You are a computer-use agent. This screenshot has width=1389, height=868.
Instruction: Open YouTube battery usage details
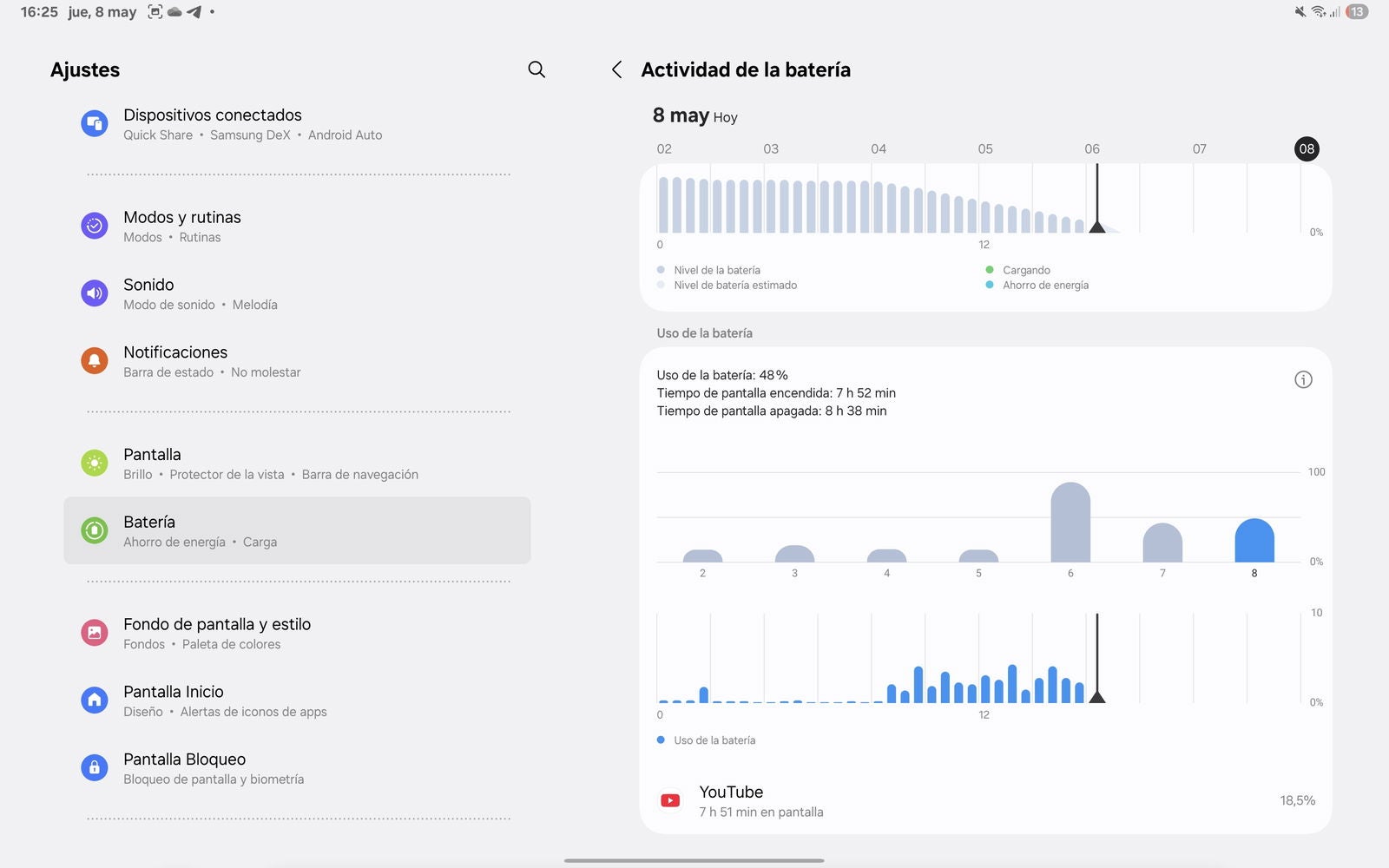point(985,800)
